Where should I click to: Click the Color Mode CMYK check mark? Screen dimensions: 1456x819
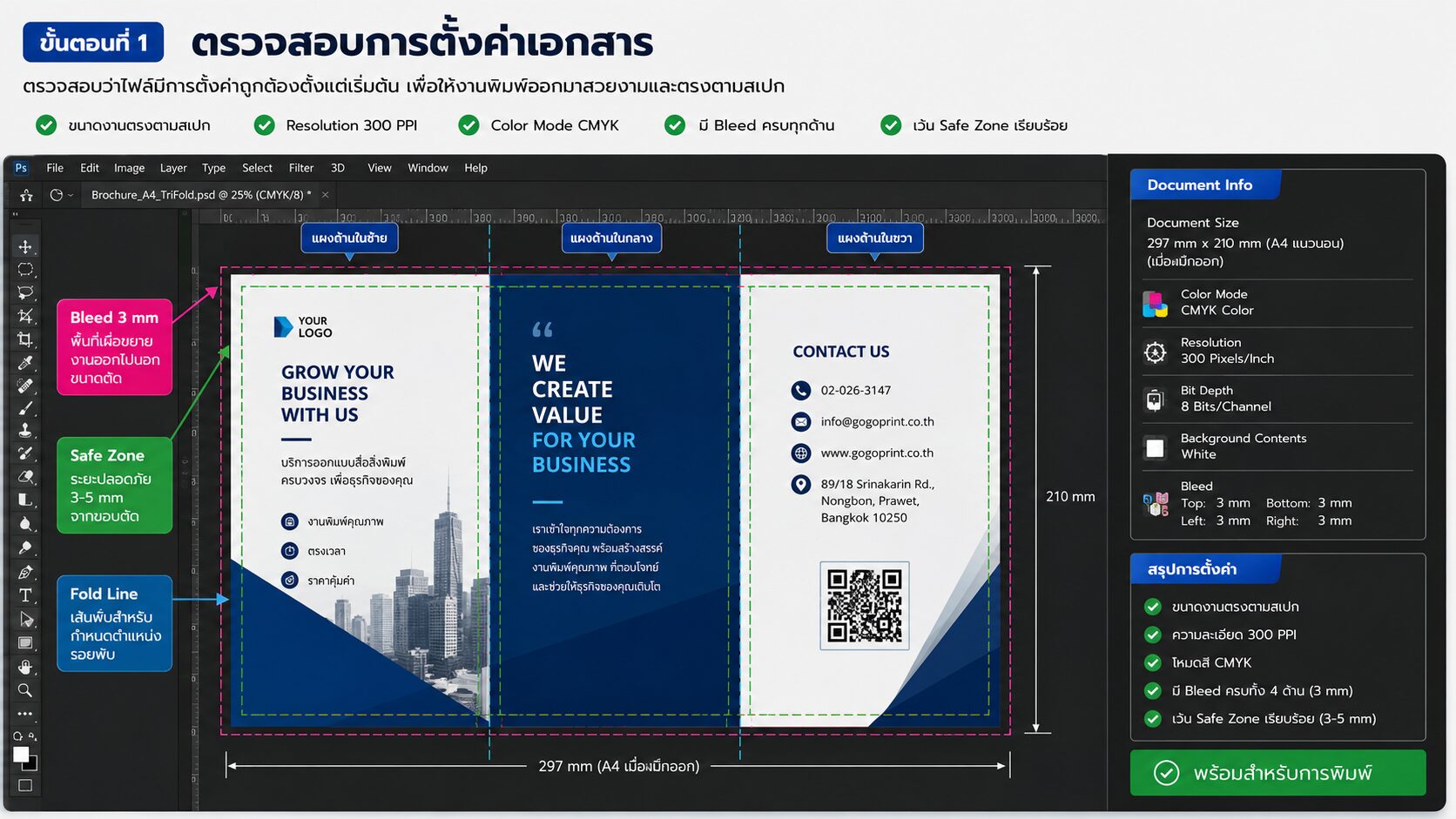468,125
